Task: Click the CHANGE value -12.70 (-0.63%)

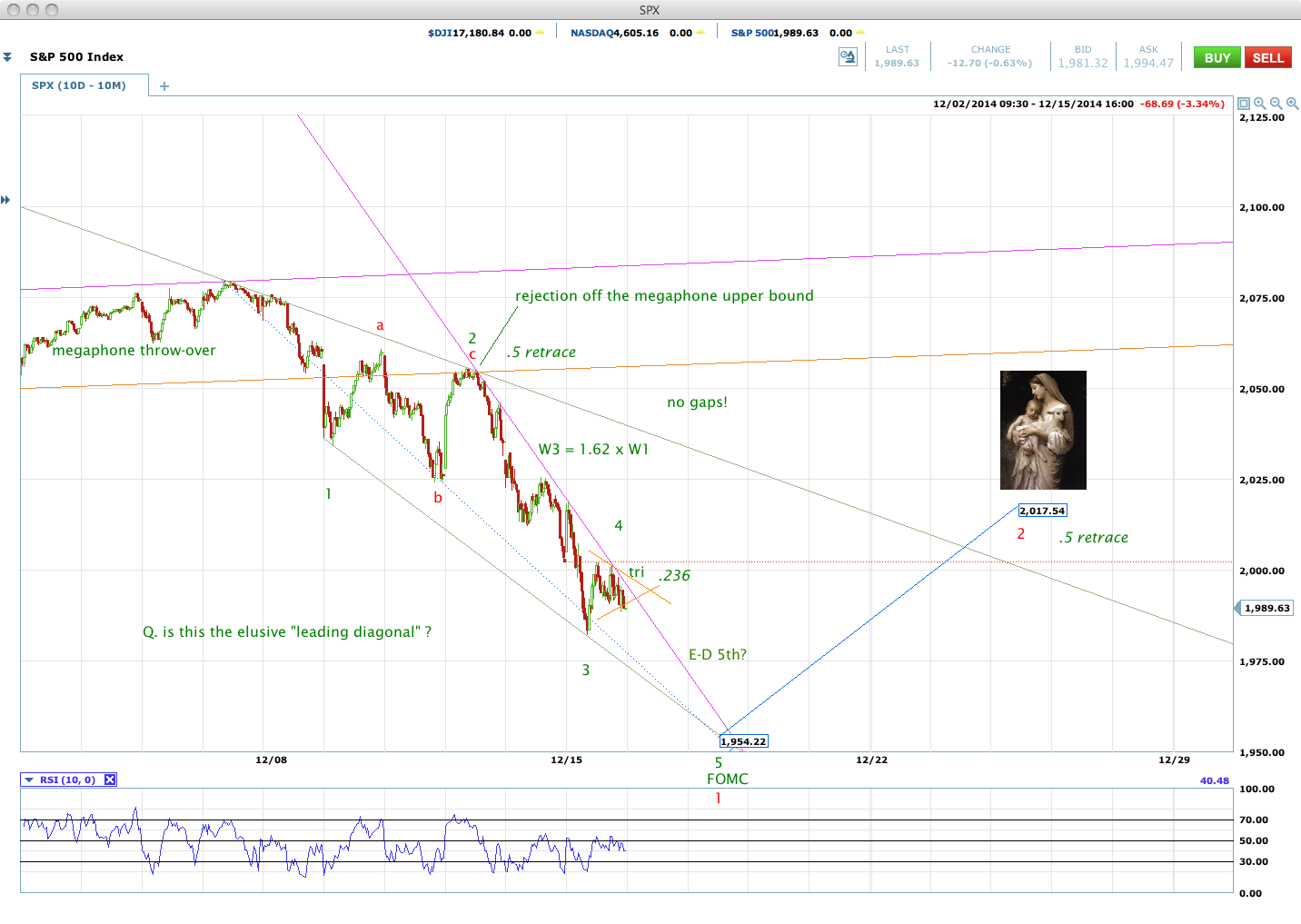Action: click(990, 64)
